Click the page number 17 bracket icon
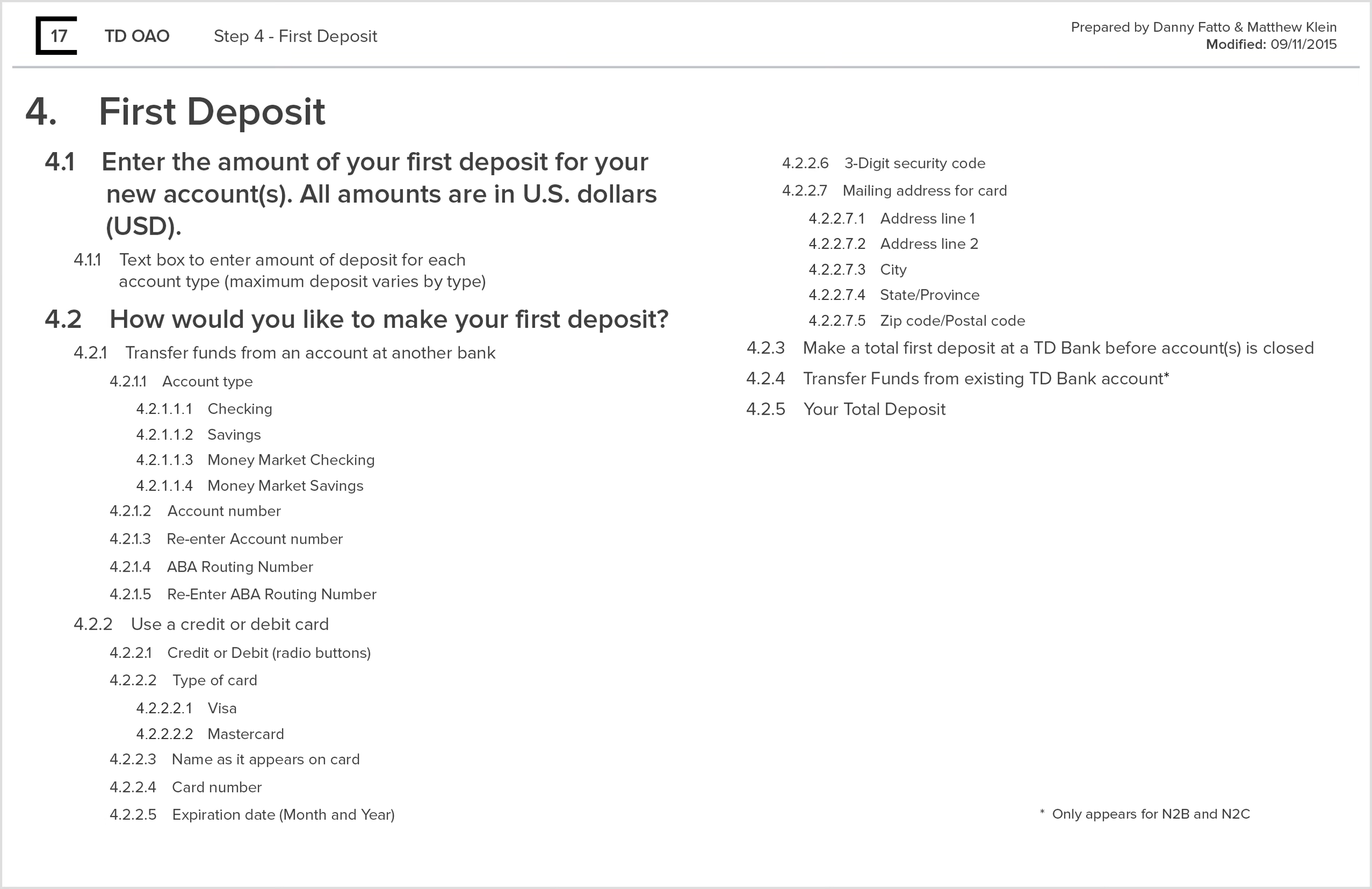Screen dimensions: 1372x889 point(57,36)
